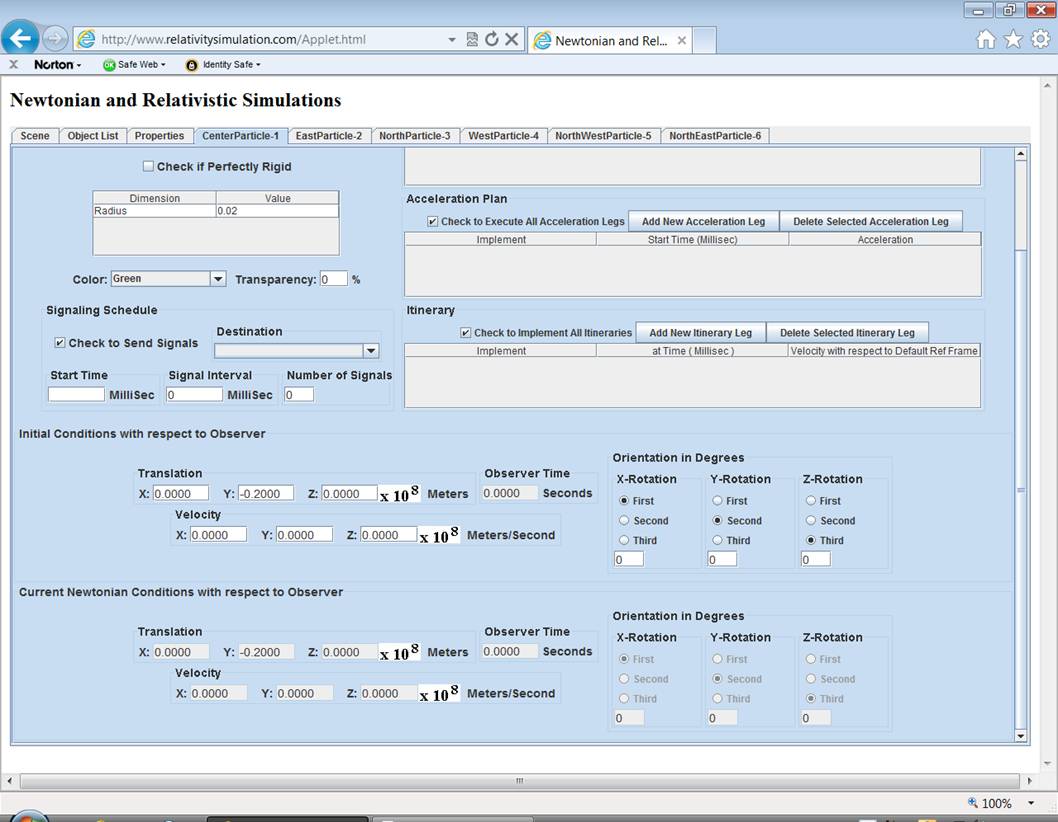
Task: Enable Check if Perfectly Rigid checkbox
Action: coord(149,166)
